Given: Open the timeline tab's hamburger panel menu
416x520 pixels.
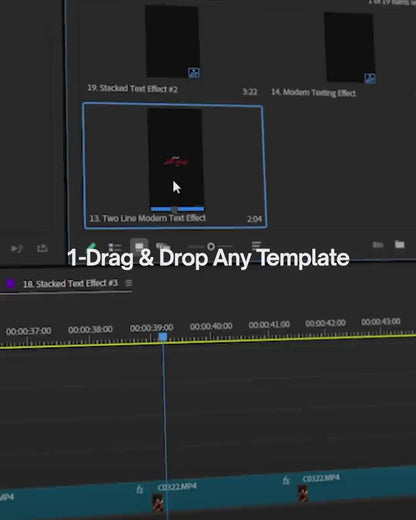Looking at the screenshot, I should [x=129, y=283].
